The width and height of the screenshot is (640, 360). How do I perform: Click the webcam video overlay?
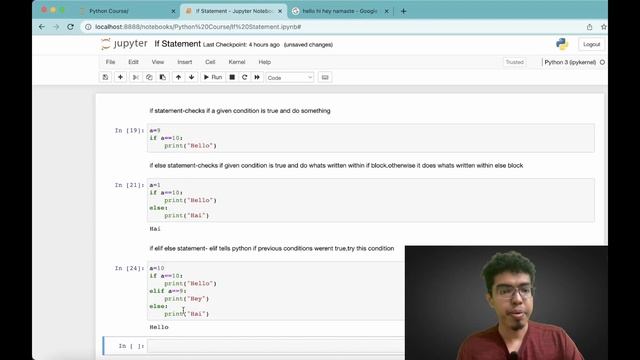click(506, 303)
